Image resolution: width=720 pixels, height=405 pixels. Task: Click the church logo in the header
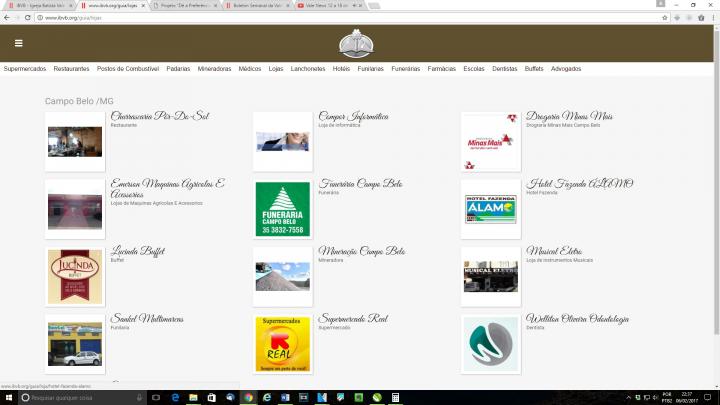click(356, 44)
